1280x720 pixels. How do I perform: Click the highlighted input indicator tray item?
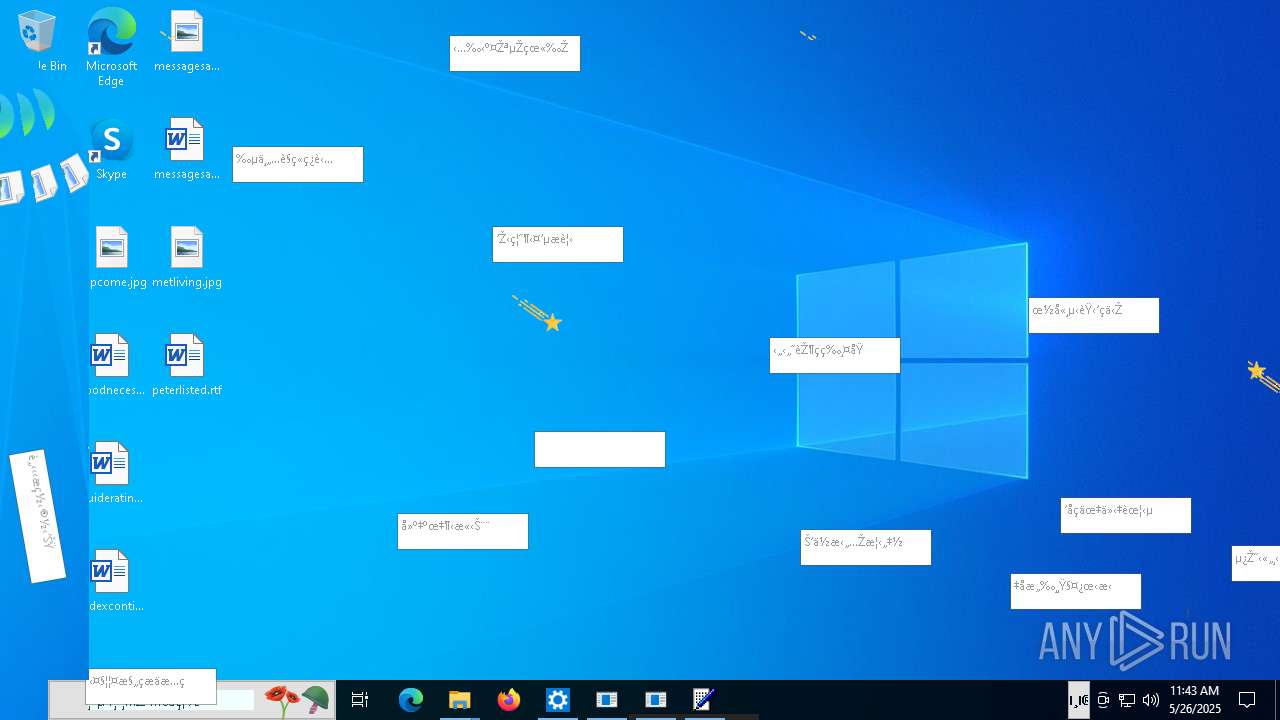click(1079, 700)
